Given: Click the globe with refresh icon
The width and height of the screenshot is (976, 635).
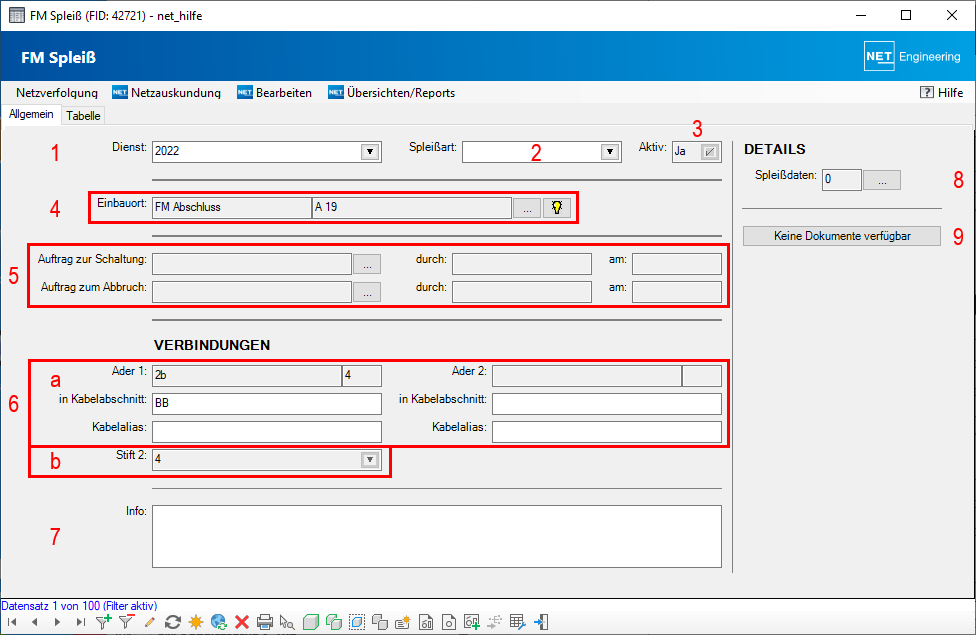Looking at the screenshot, I should [x=218, y=621].
